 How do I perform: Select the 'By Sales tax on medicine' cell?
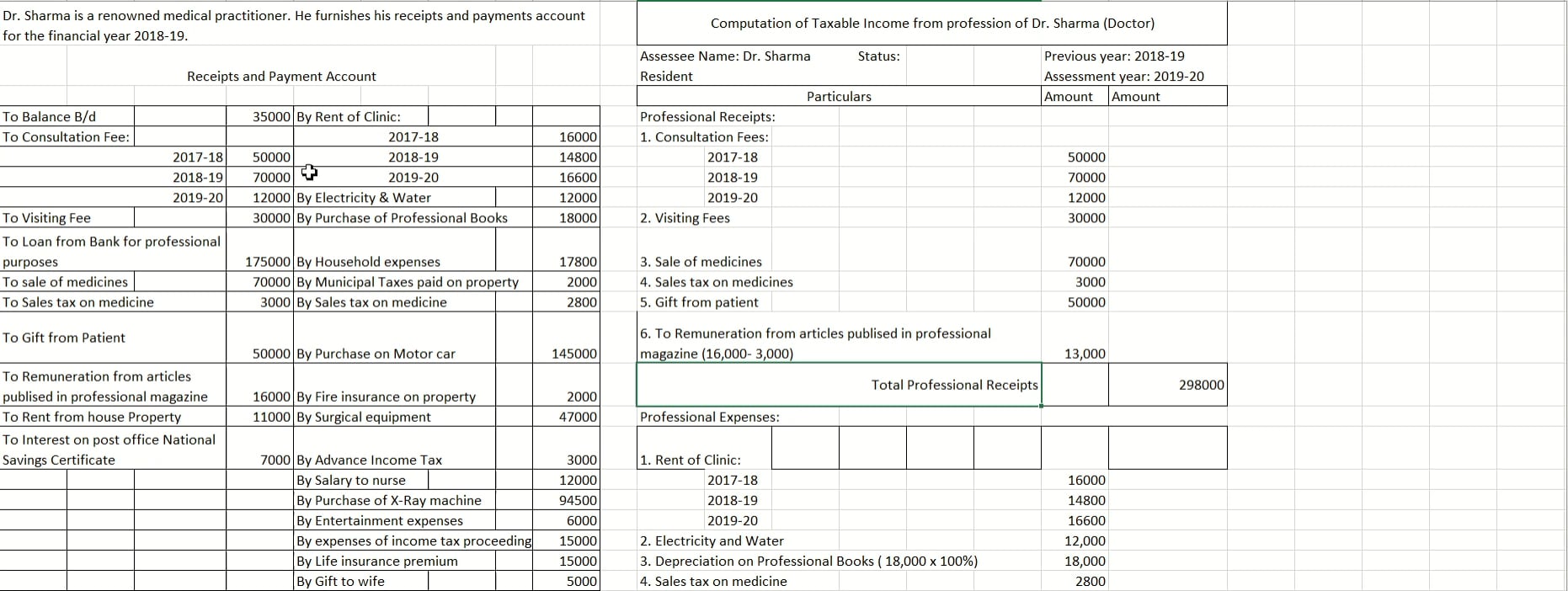(371, 302)
